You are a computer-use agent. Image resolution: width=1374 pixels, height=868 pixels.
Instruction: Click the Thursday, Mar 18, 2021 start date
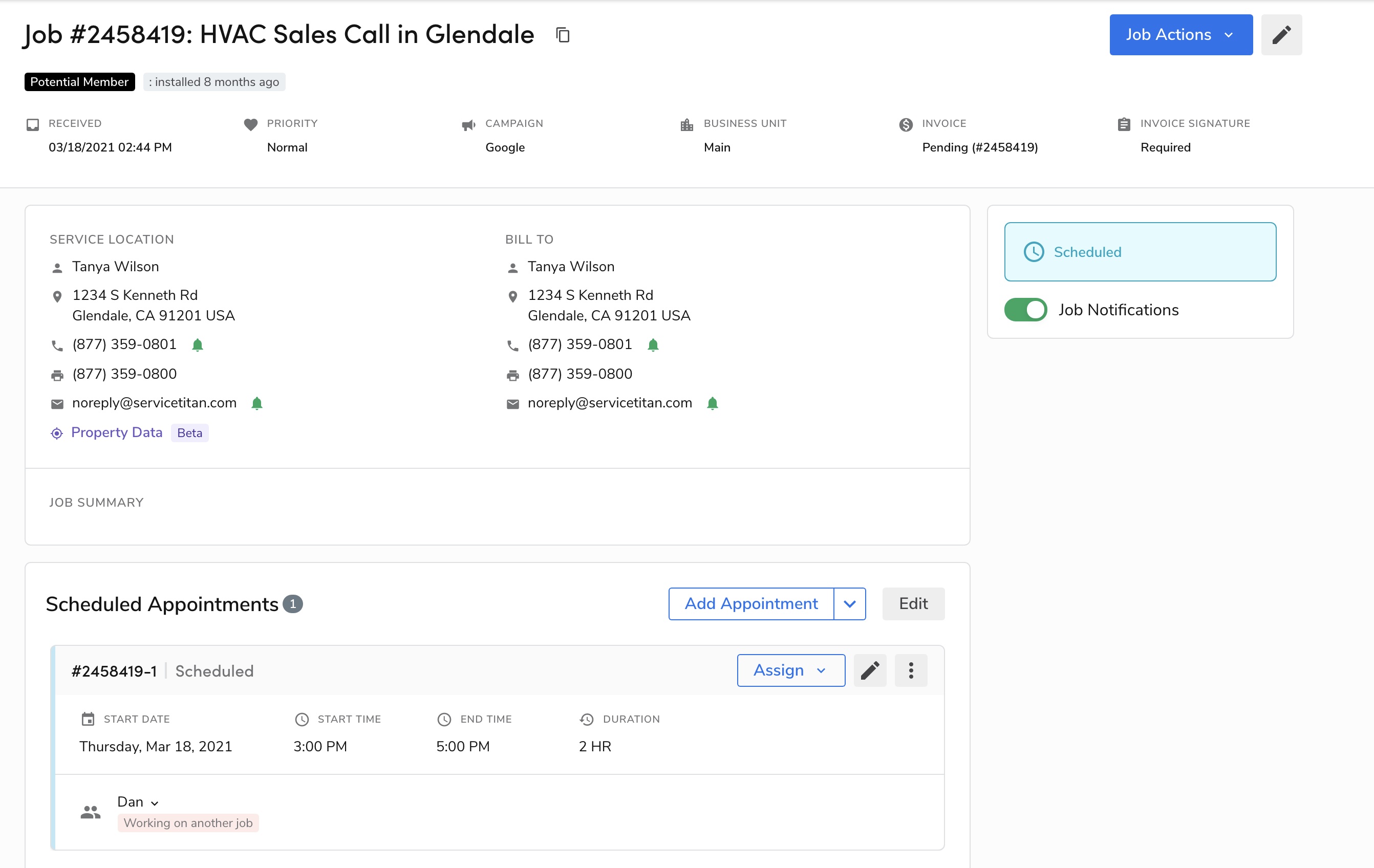pos(156,746)
